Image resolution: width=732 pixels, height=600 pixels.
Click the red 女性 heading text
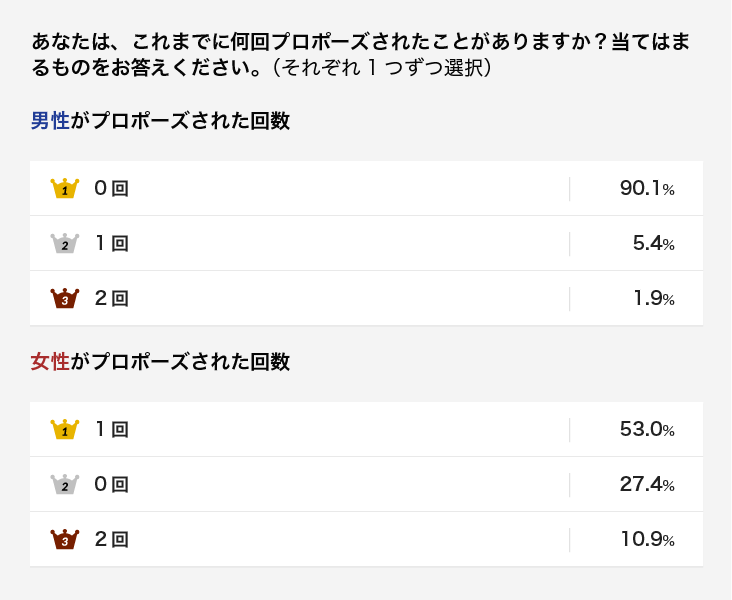click(50, 362)
